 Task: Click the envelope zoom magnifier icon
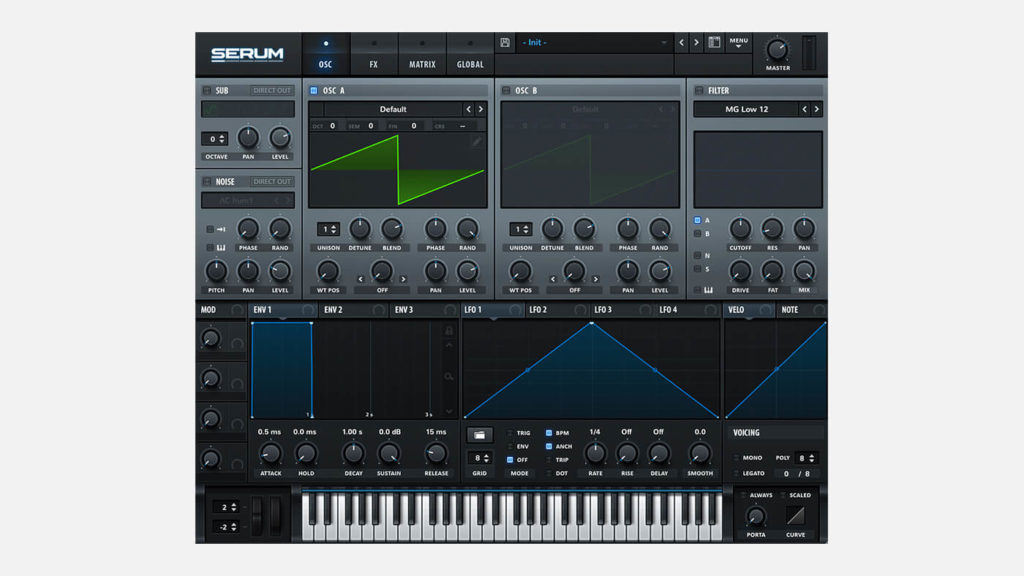(449, 377)
